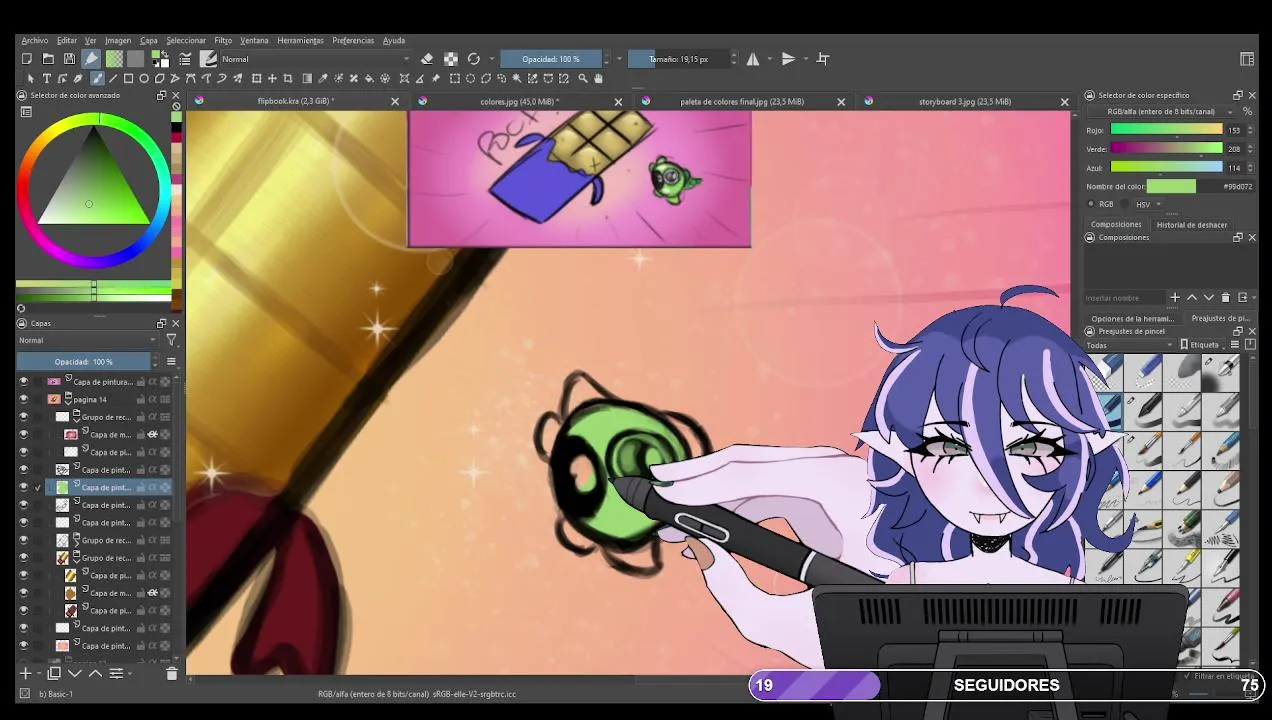Toggle percent display in specific color selector

[x=1247, y=112]
